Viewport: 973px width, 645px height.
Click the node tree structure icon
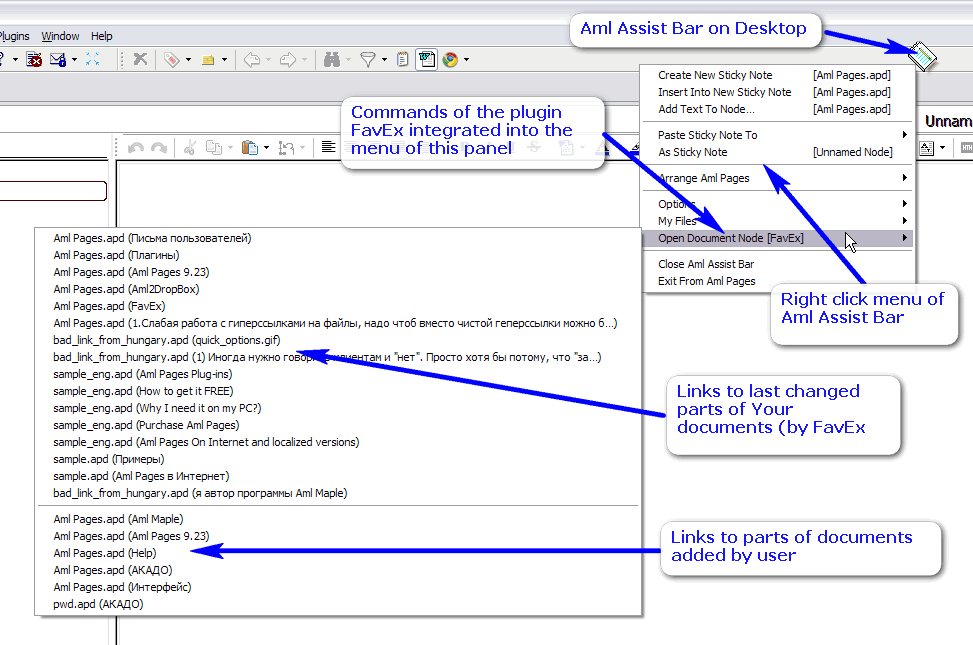pyautogui.click(x=286, y=148)
